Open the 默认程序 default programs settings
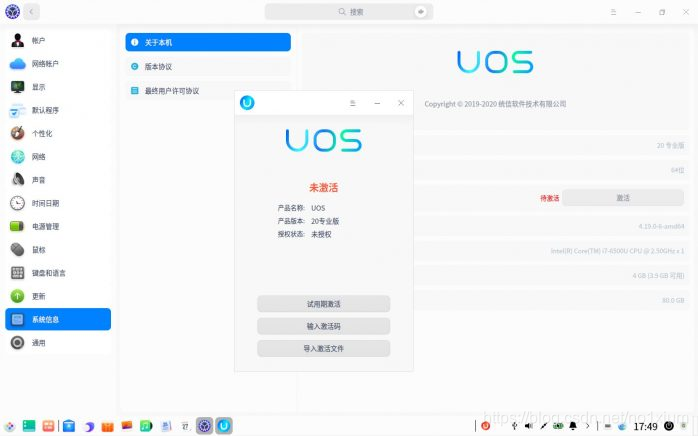Image resolution: width=698 pixels, height=436 pixels. (x=58, y=110)
